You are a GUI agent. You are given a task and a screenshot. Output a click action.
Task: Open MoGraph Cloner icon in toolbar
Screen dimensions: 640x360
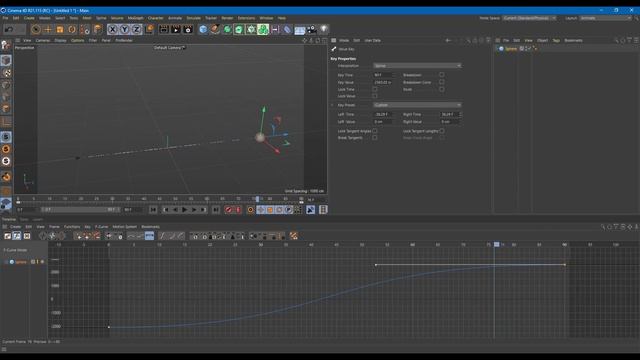(263, 29)
